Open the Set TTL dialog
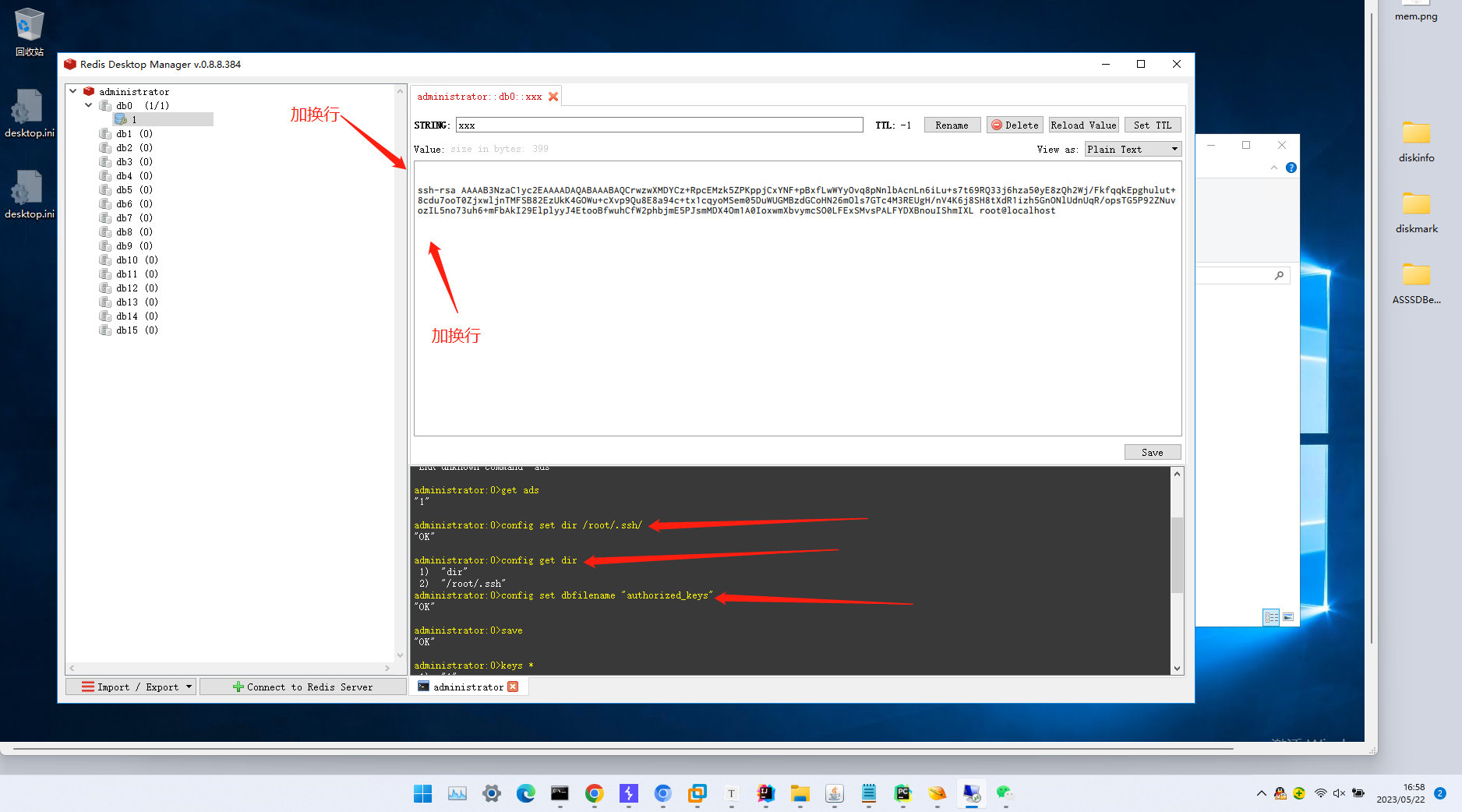This screenshot has height=812, width=1462. [x=1152, y=125]
